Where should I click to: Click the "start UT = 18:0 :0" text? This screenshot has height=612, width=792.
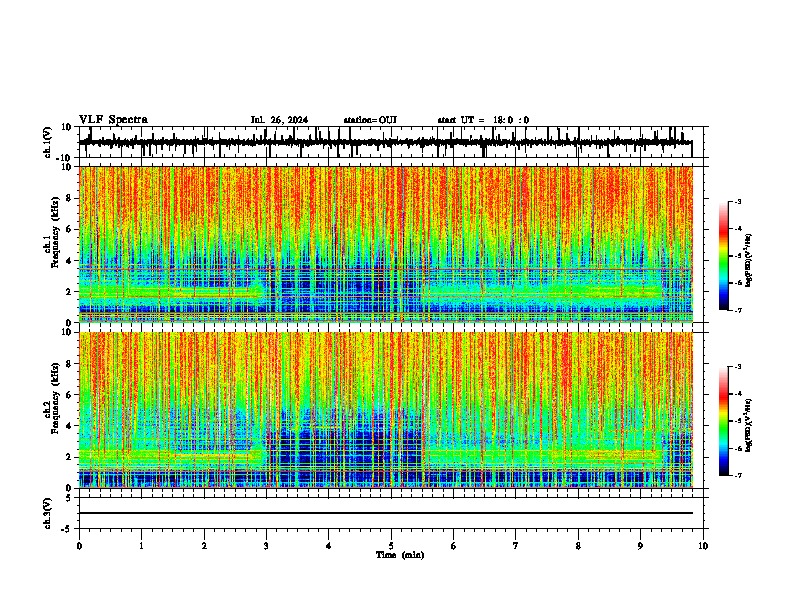click(x=483, y=120)
